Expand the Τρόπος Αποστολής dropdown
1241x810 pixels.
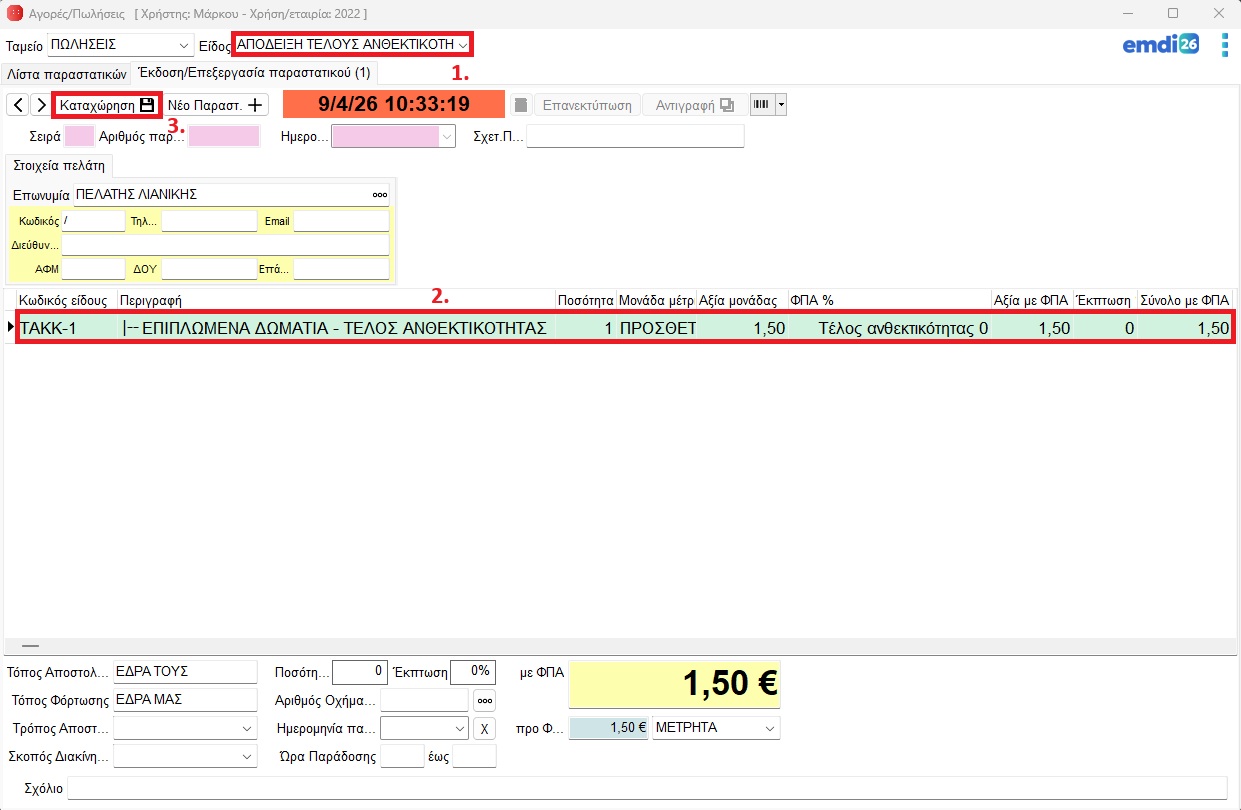tap(248, 729)
